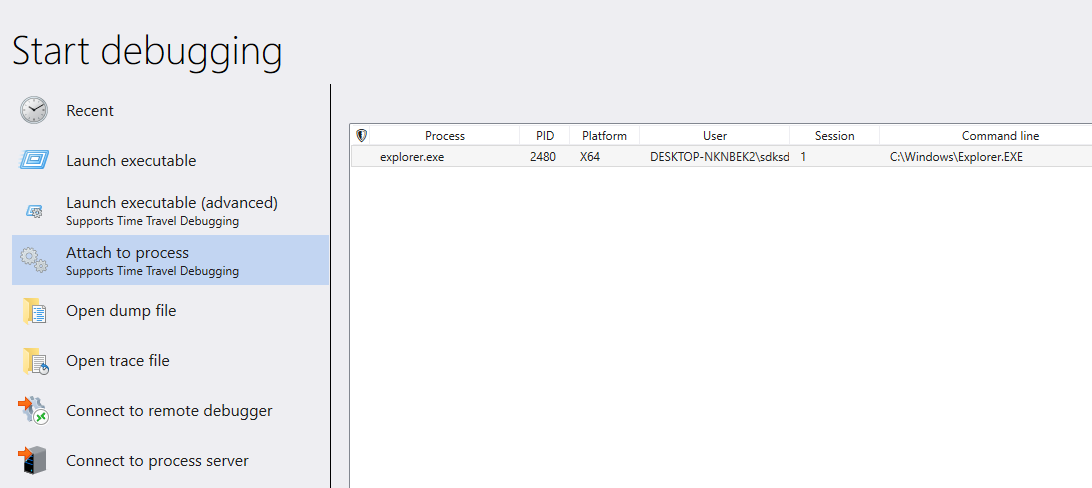The width and height of the screenshot is (1092, 488).
Task: Select the explorer.exe process row
Action: (x=721, y=157)
